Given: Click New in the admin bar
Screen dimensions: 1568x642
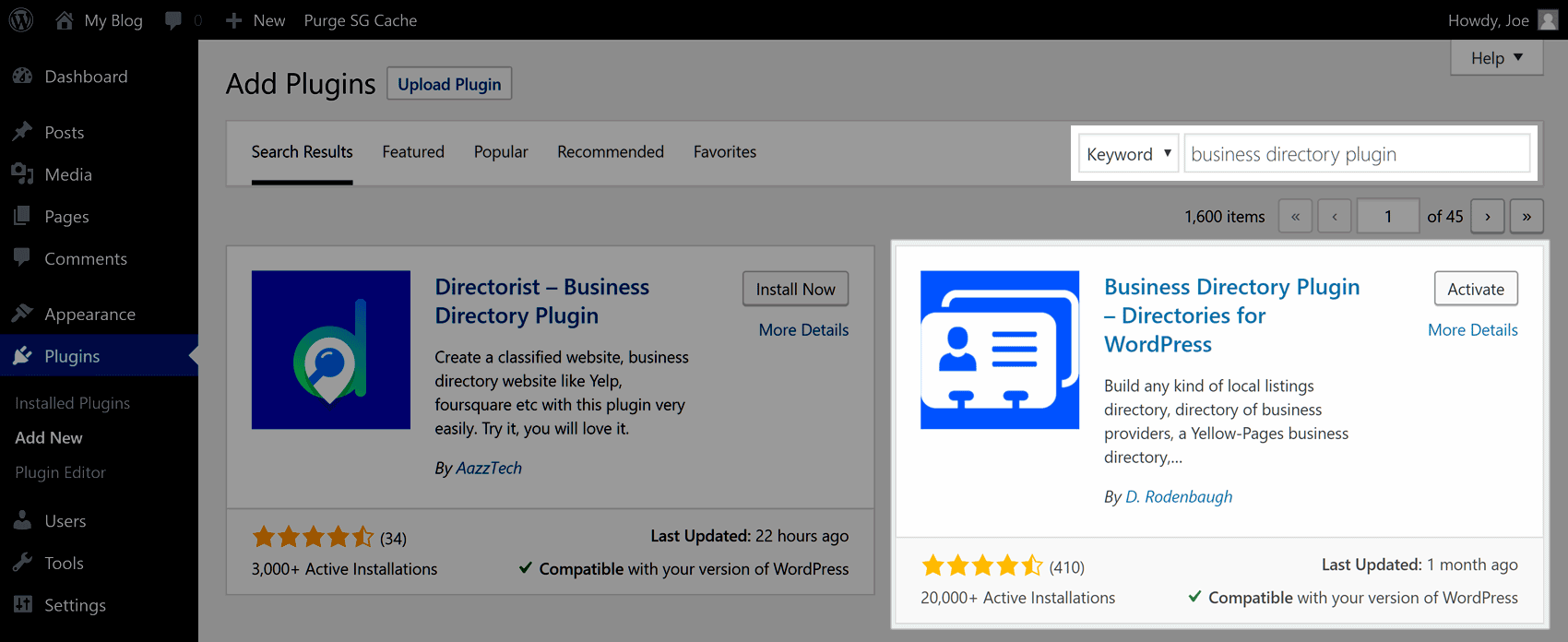Looking at the screenshot, I should tap(269, 20).
